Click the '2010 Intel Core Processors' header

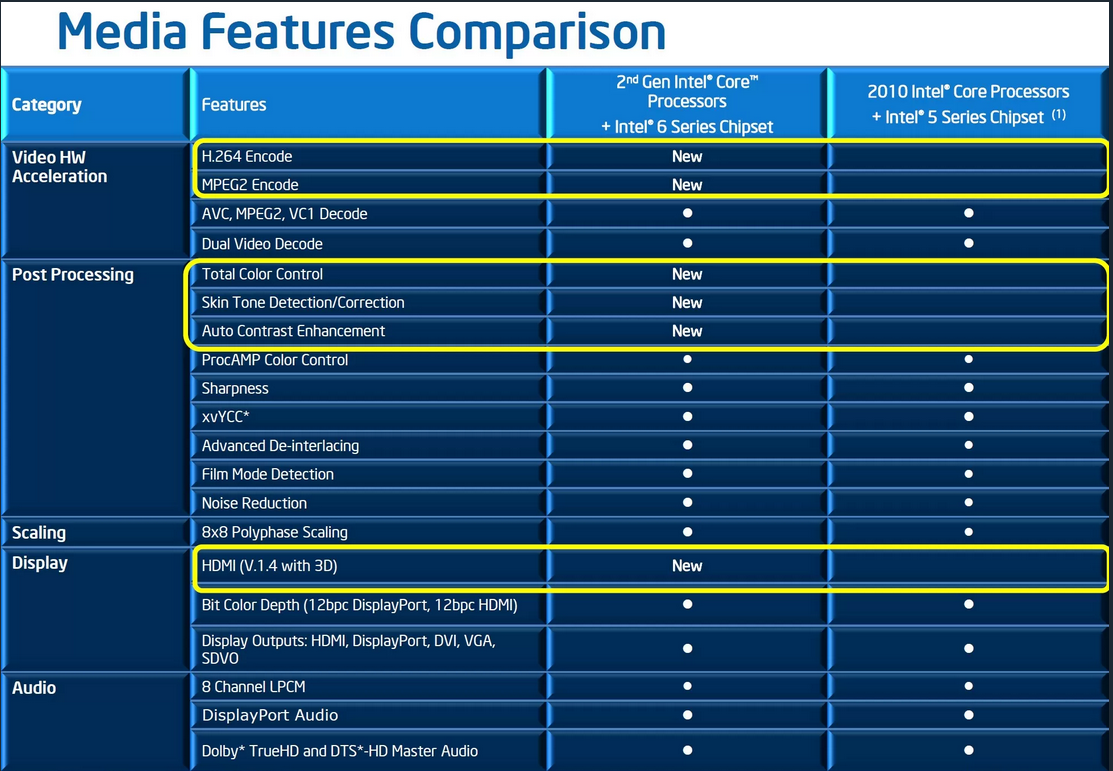click(968, 104)
